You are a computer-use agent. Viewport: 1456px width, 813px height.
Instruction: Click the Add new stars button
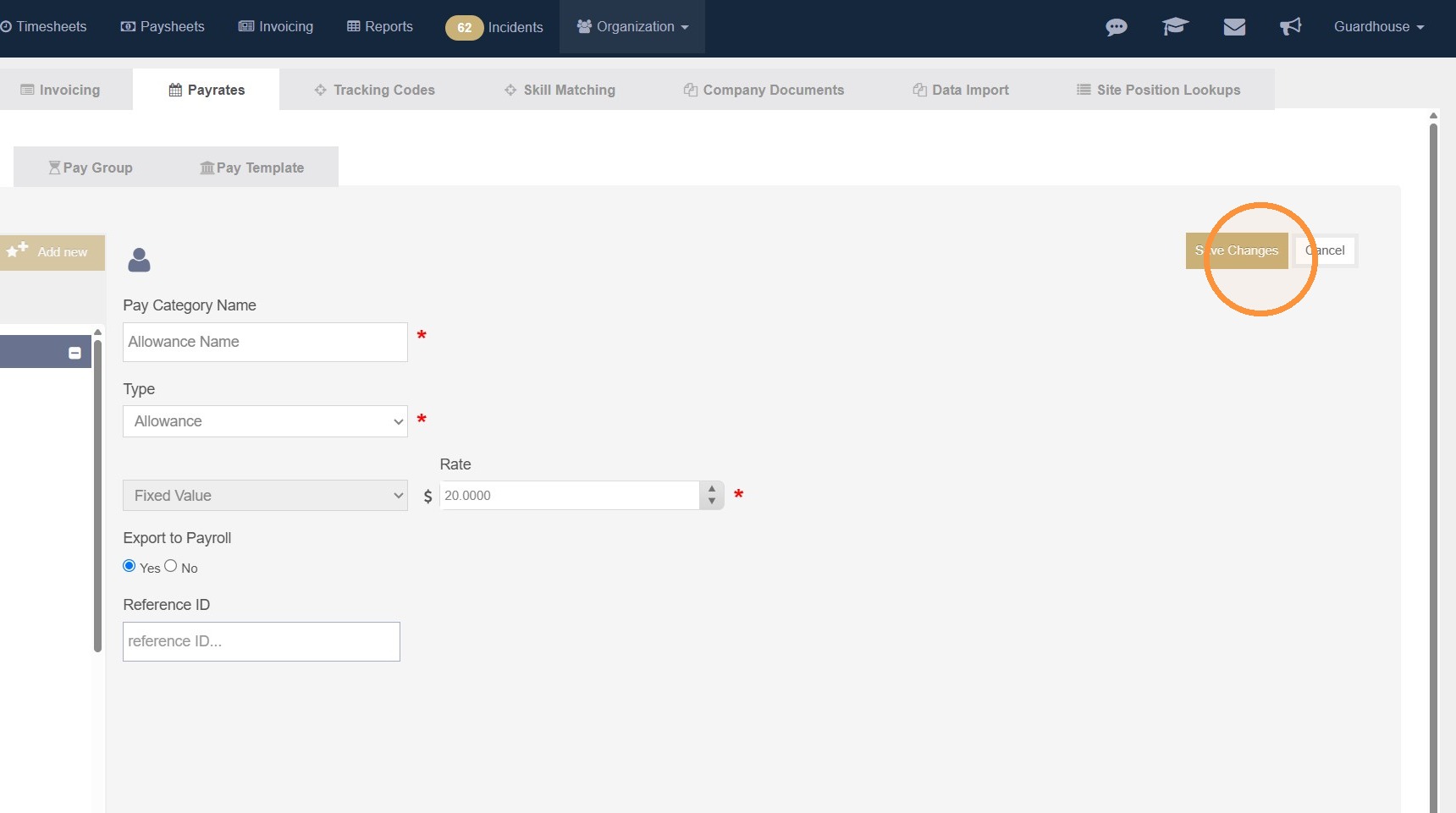pyautogui.click(x=52, y=252)
